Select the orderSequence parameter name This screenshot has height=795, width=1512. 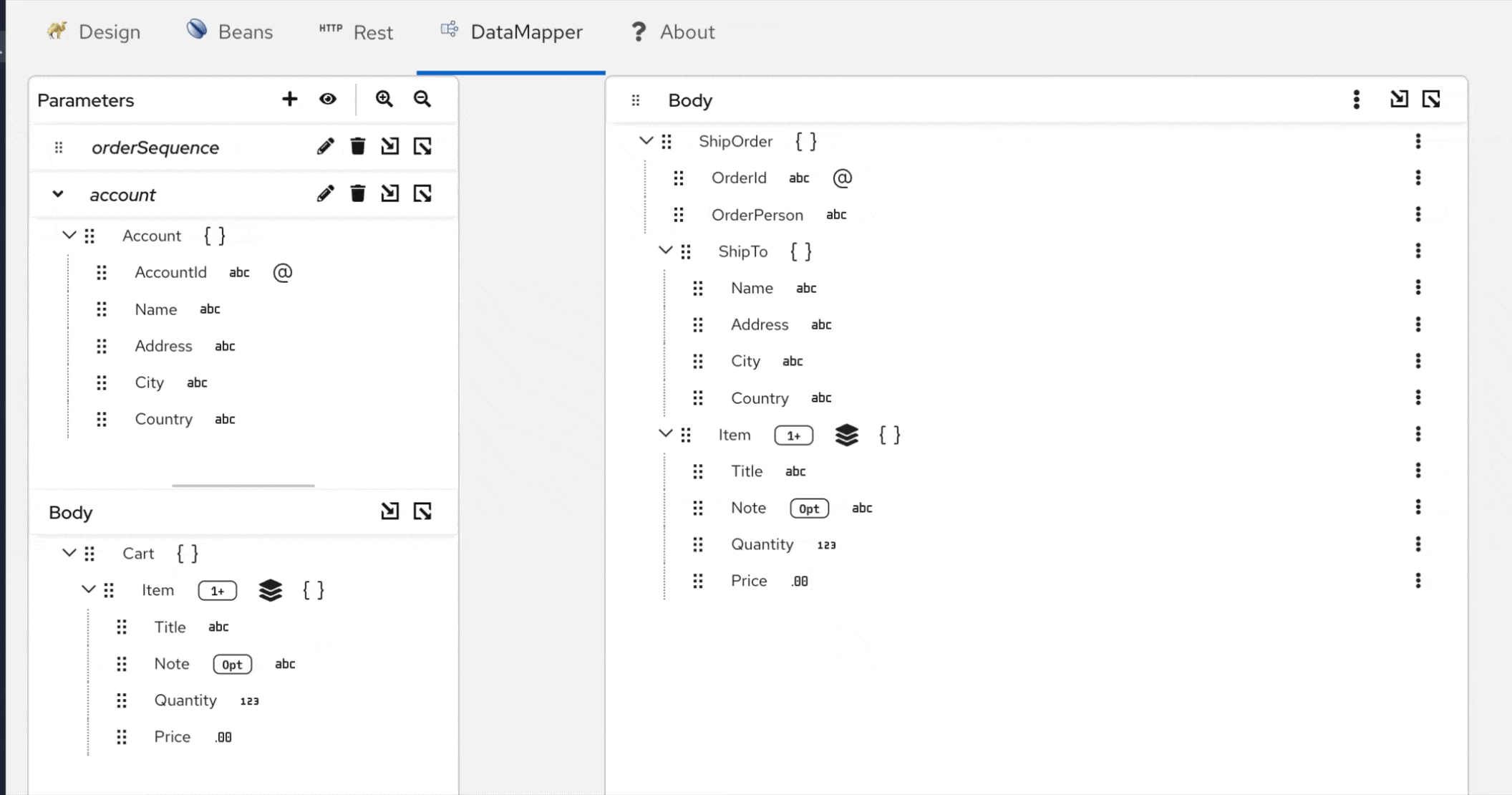[155, 148]
